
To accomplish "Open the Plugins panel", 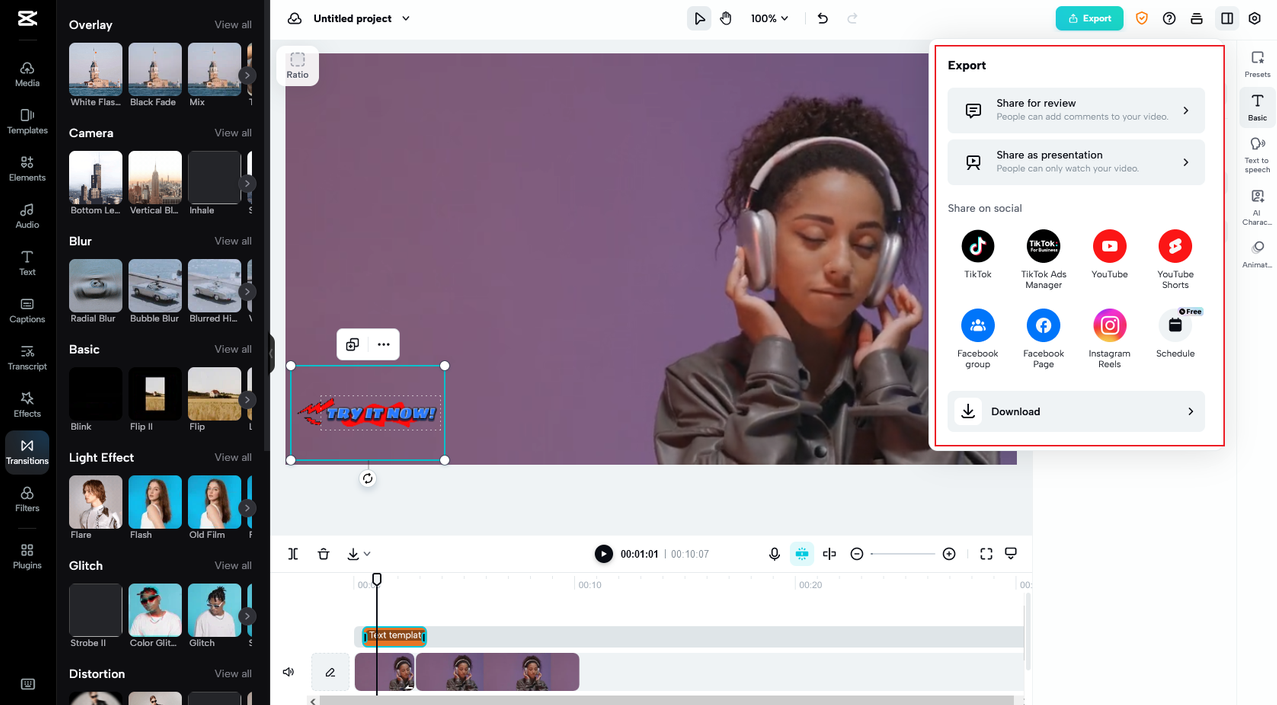I will [27, 556].
